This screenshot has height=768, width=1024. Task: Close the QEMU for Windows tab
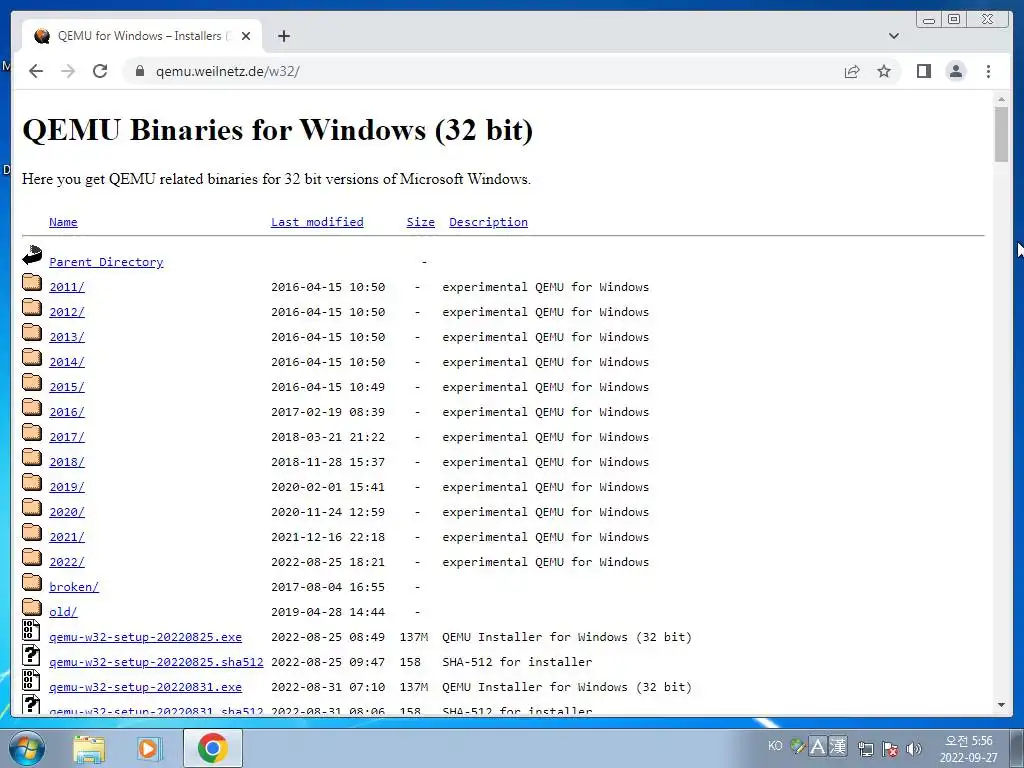246,36
